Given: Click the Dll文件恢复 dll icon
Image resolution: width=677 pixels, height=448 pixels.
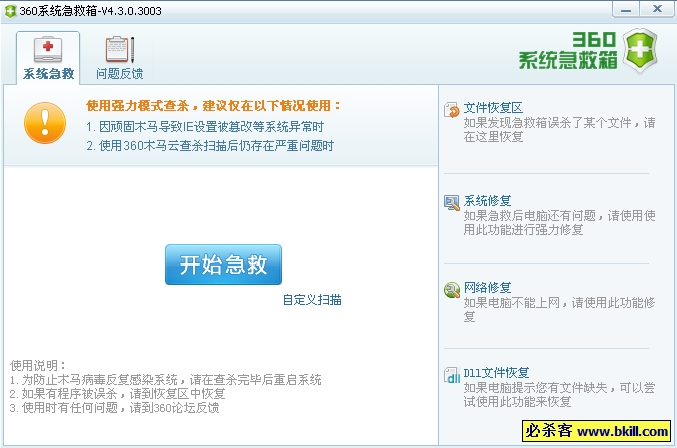Looking at the screenshot, I should tap(452, 375).
